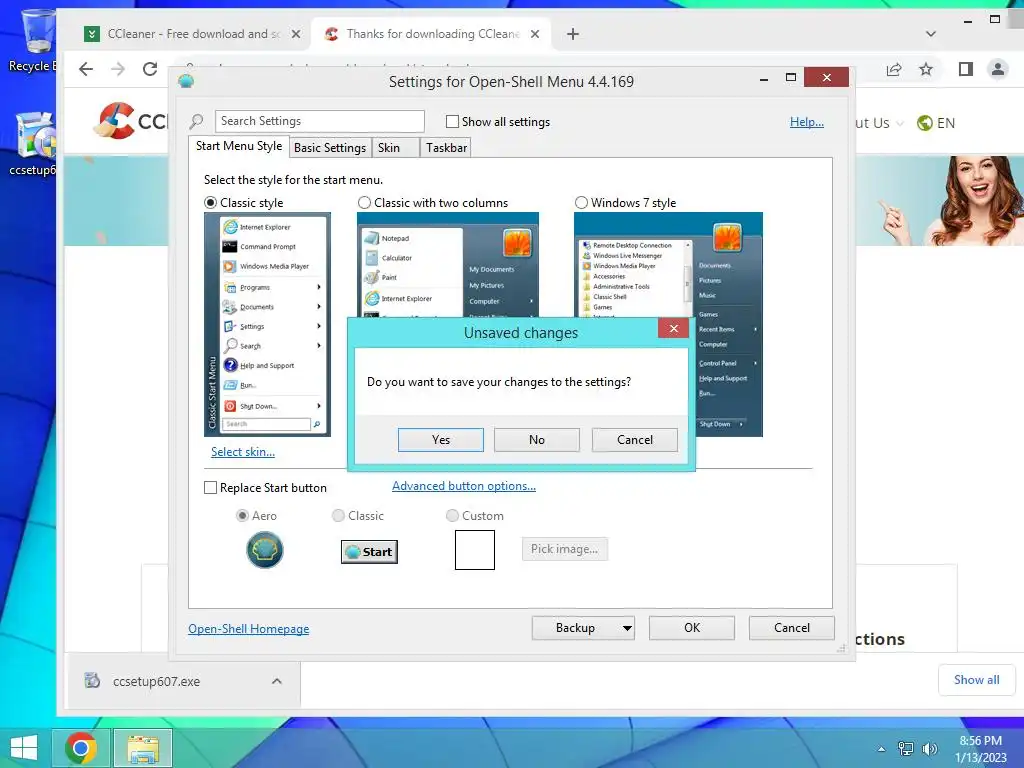
Task: Reload the Chrome page
Action: (150, 69)
